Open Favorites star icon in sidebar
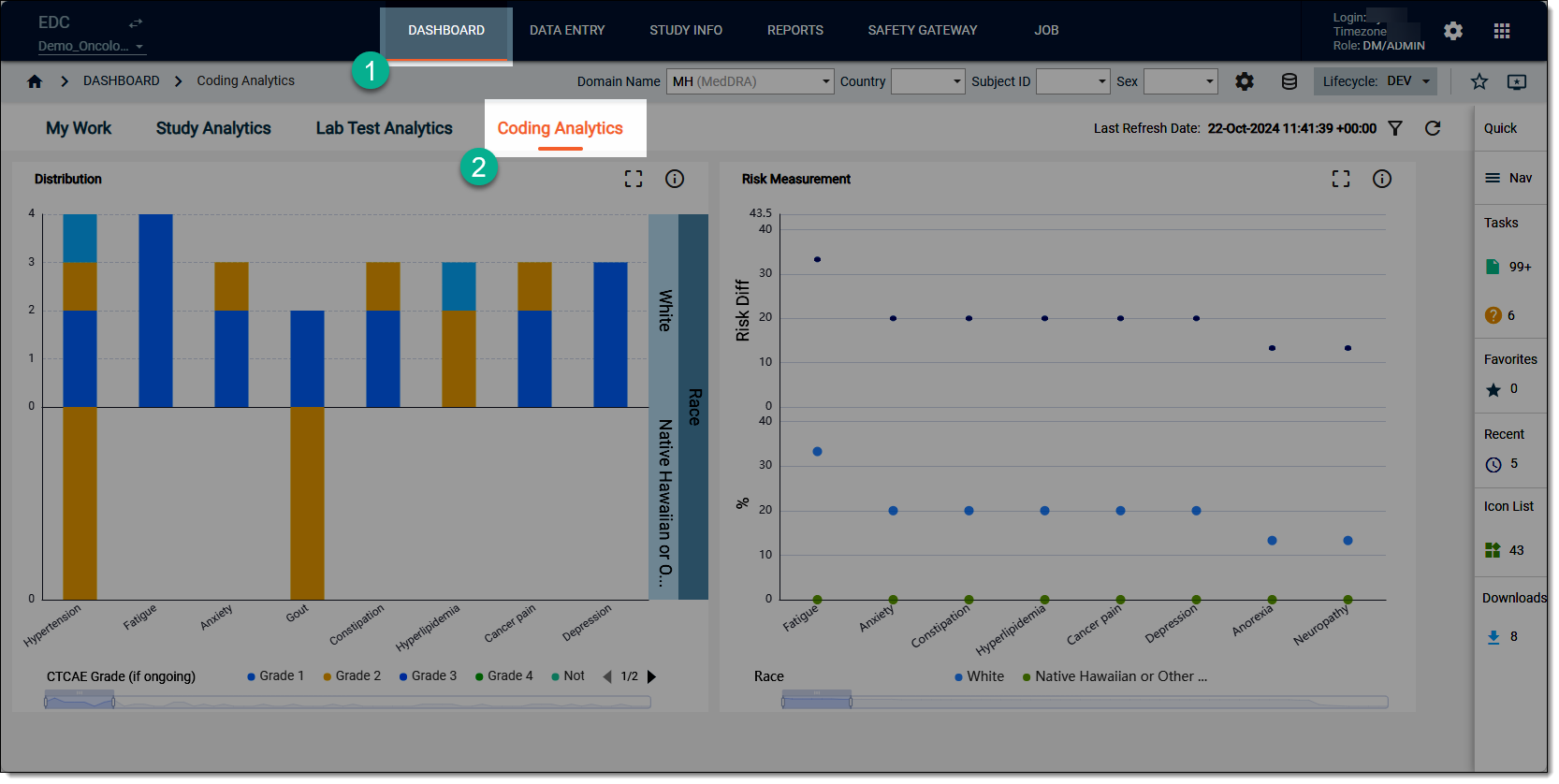 (x=1493, y=389)
